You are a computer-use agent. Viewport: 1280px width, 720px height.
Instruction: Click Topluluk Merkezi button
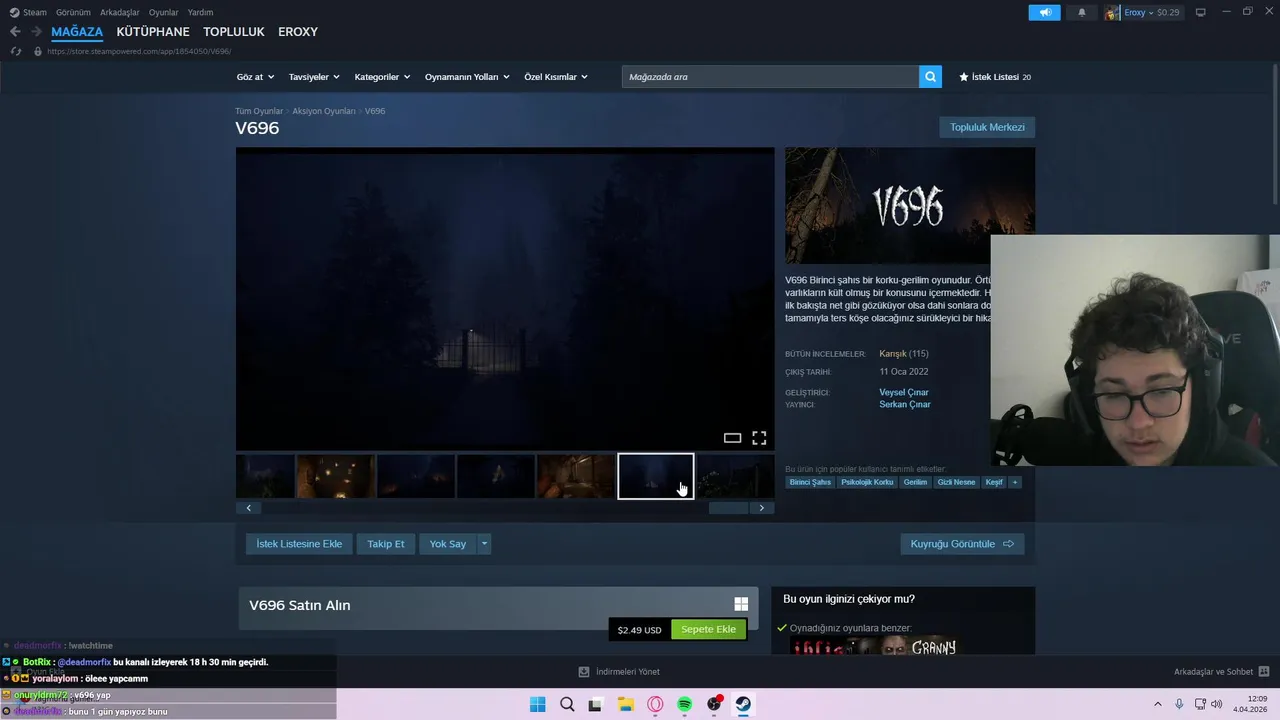pyautogui.click(x=987, y=127)
